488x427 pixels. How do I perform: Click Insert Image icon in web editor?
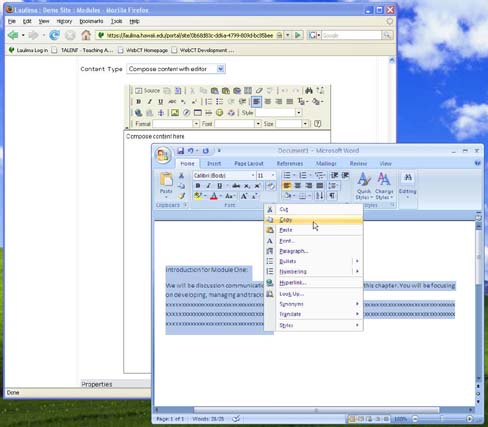tap(175, 113)
